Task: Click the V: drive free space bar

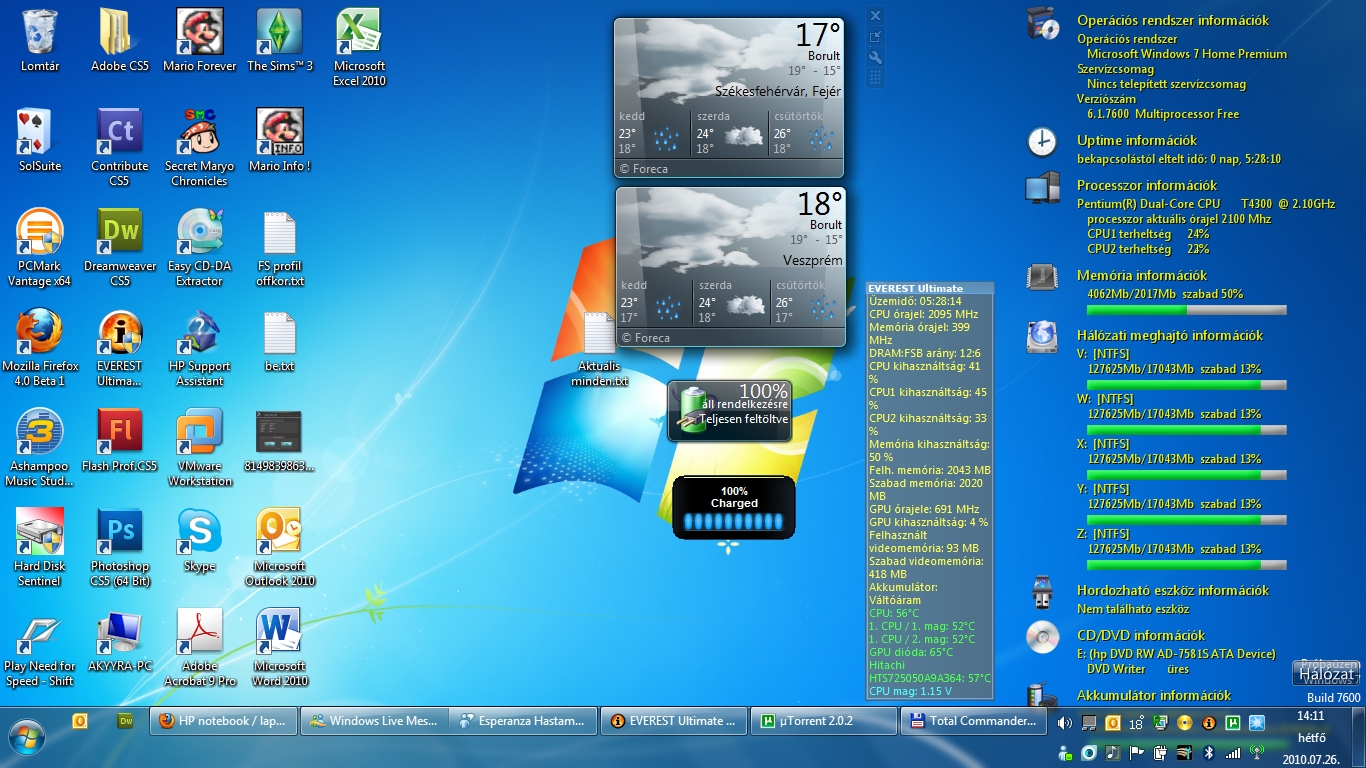Action: point(1186,384)
